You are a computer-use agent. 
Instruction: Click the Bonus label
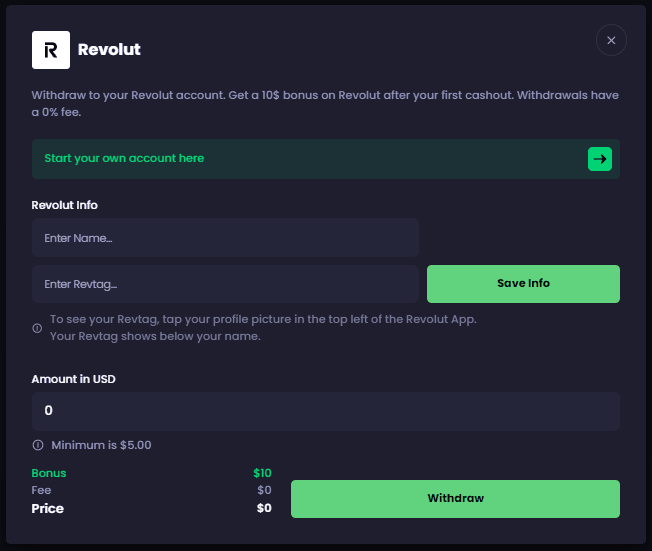click(x=48, y=473)
